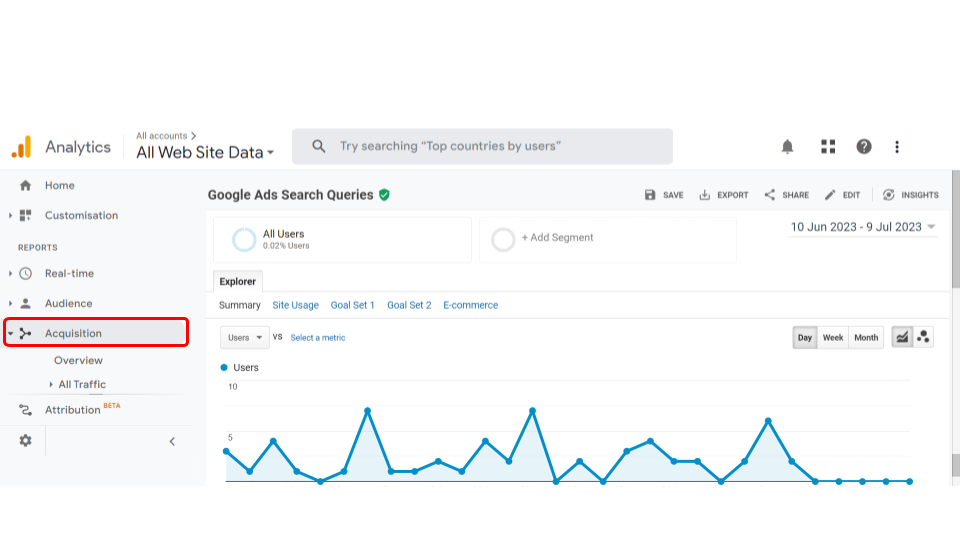The width and height of the screenshot is (960, 540).
Task: Toggle the Month time granularity
Action: 866,337
